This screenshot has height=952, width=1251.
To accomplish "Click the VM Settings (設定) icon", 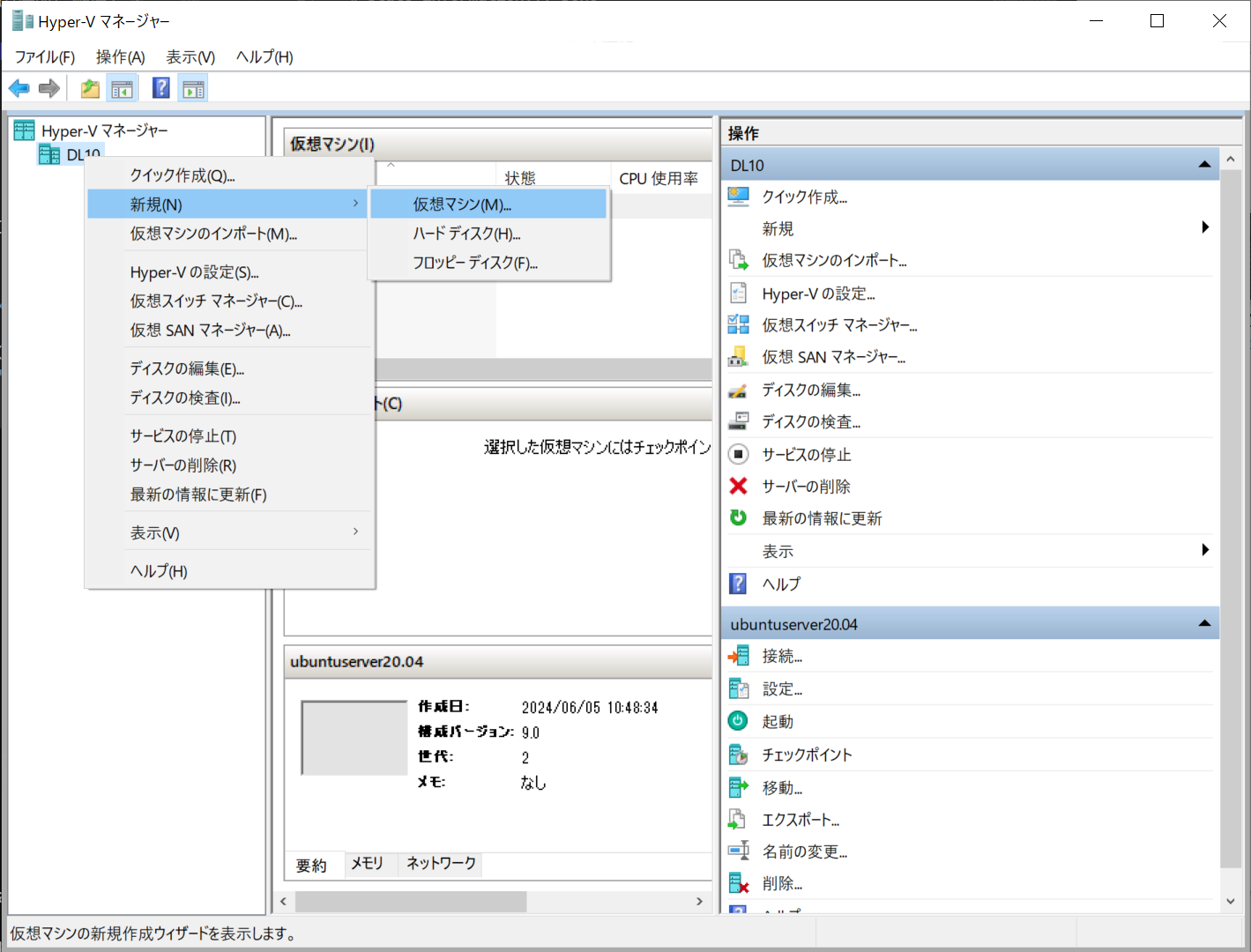I will pos(739,688).
